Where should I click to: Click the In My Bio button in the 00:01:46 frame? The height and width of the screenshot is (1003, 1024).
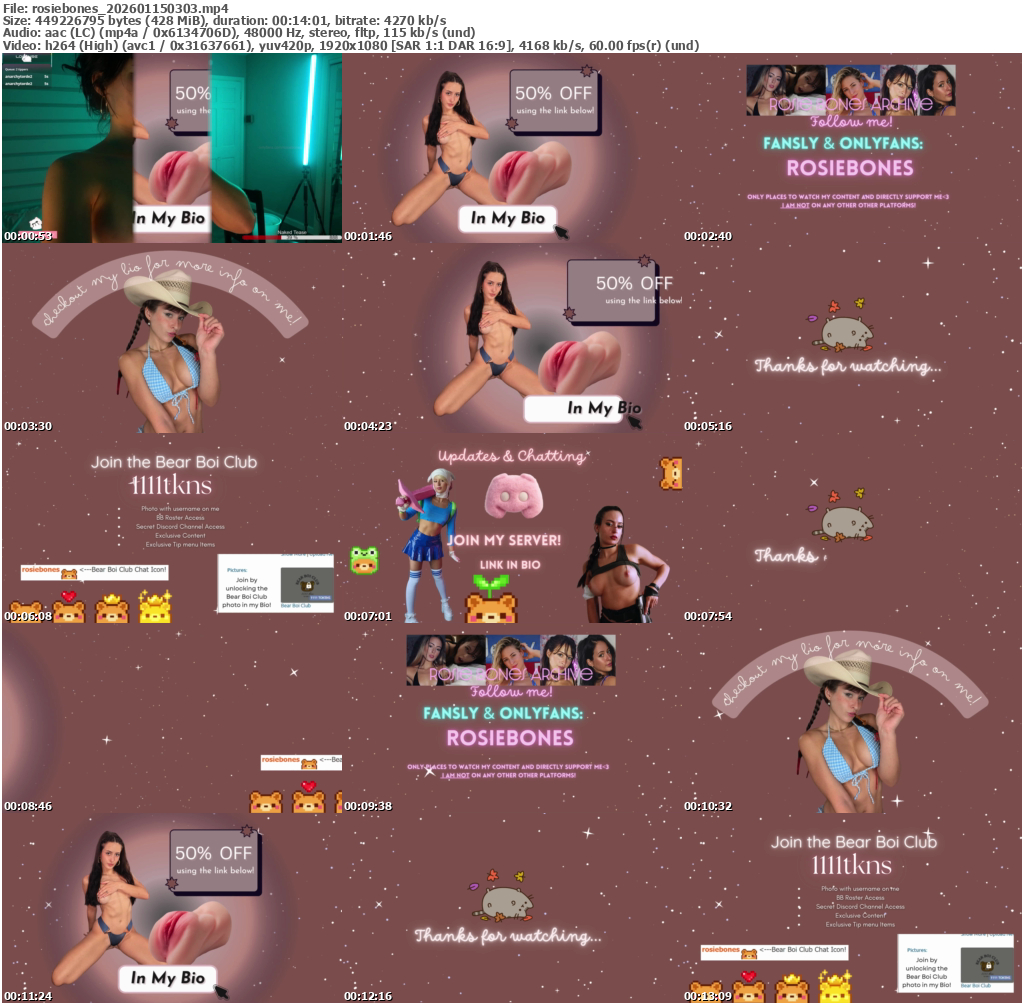click(508, 219)
